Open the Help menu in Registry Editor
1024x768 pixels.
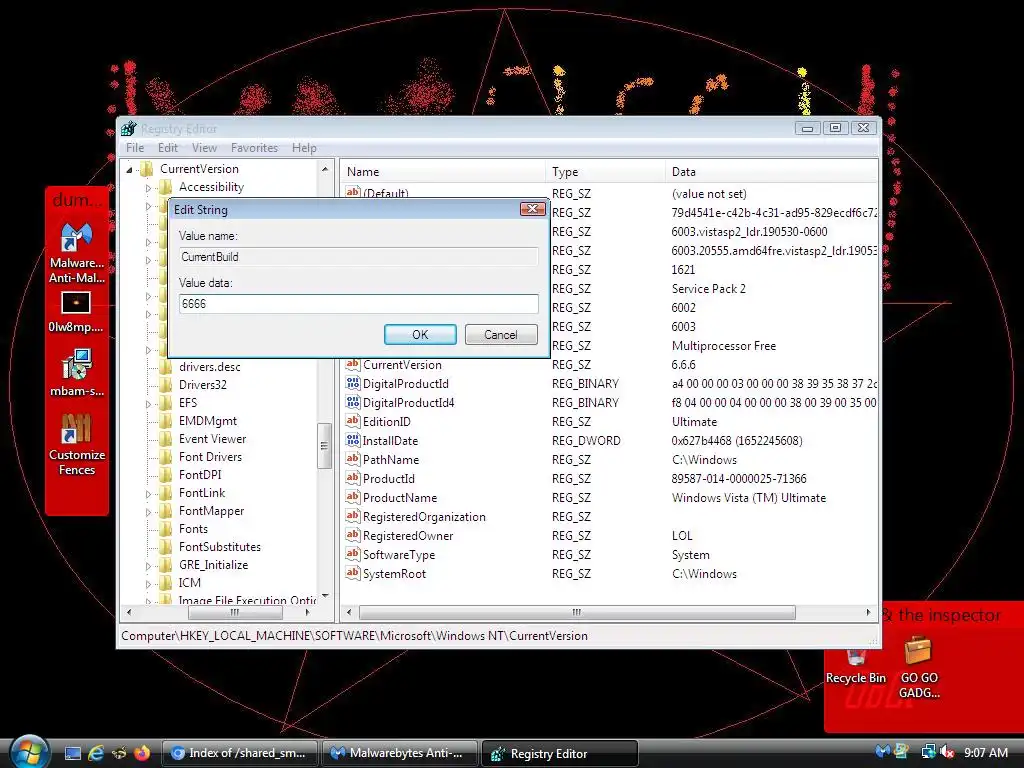point(304,148)
